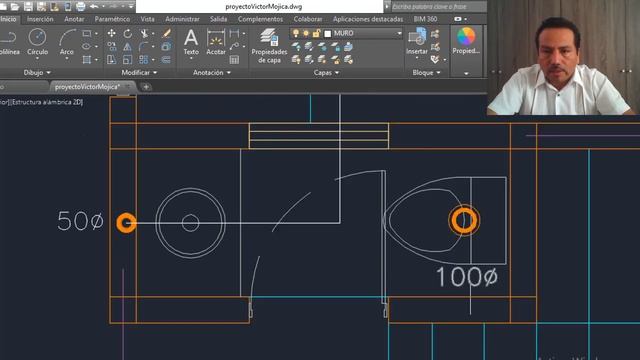Select the Offset (Desfase) tool
Viewport: 640px width, 360px height.
[x=166, y=60]
